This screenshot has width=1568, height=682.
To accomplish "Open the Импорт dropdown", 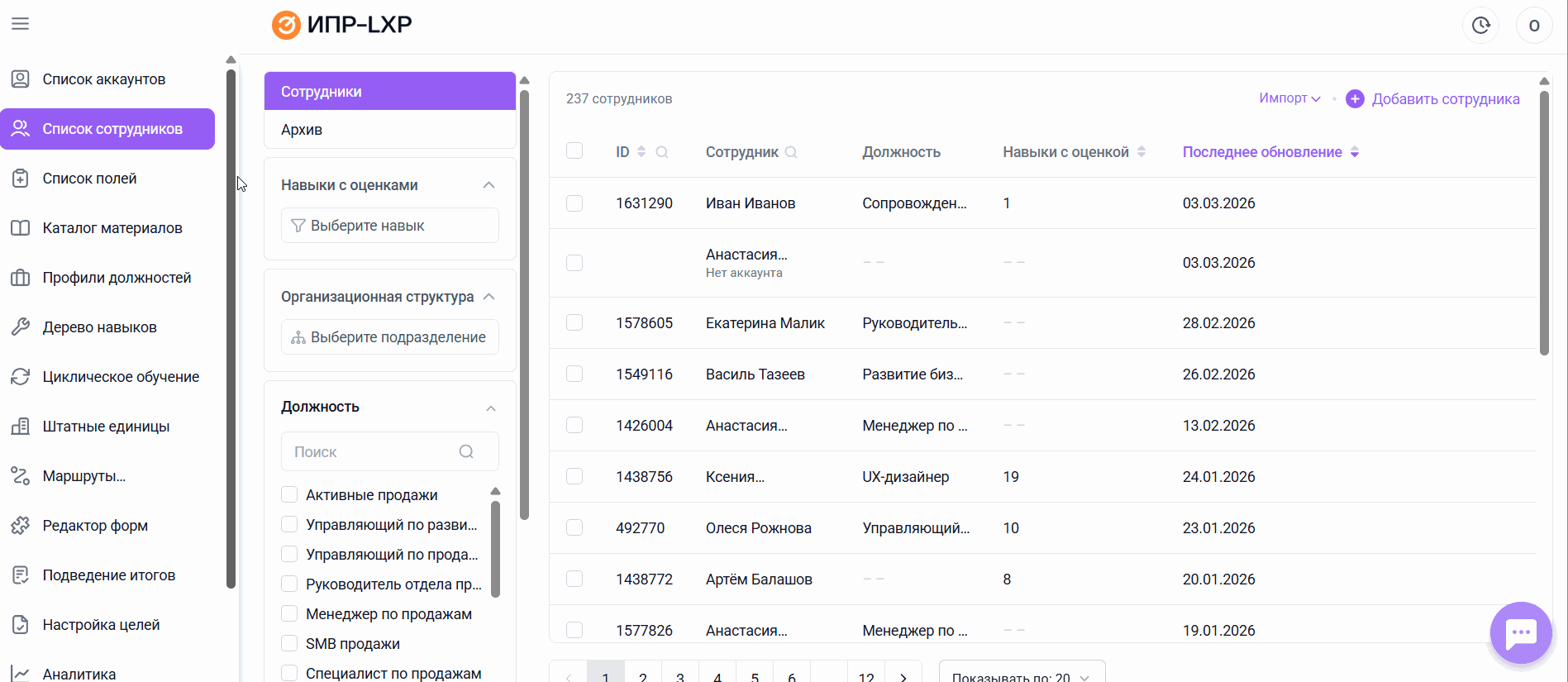I will point(1289,98).
